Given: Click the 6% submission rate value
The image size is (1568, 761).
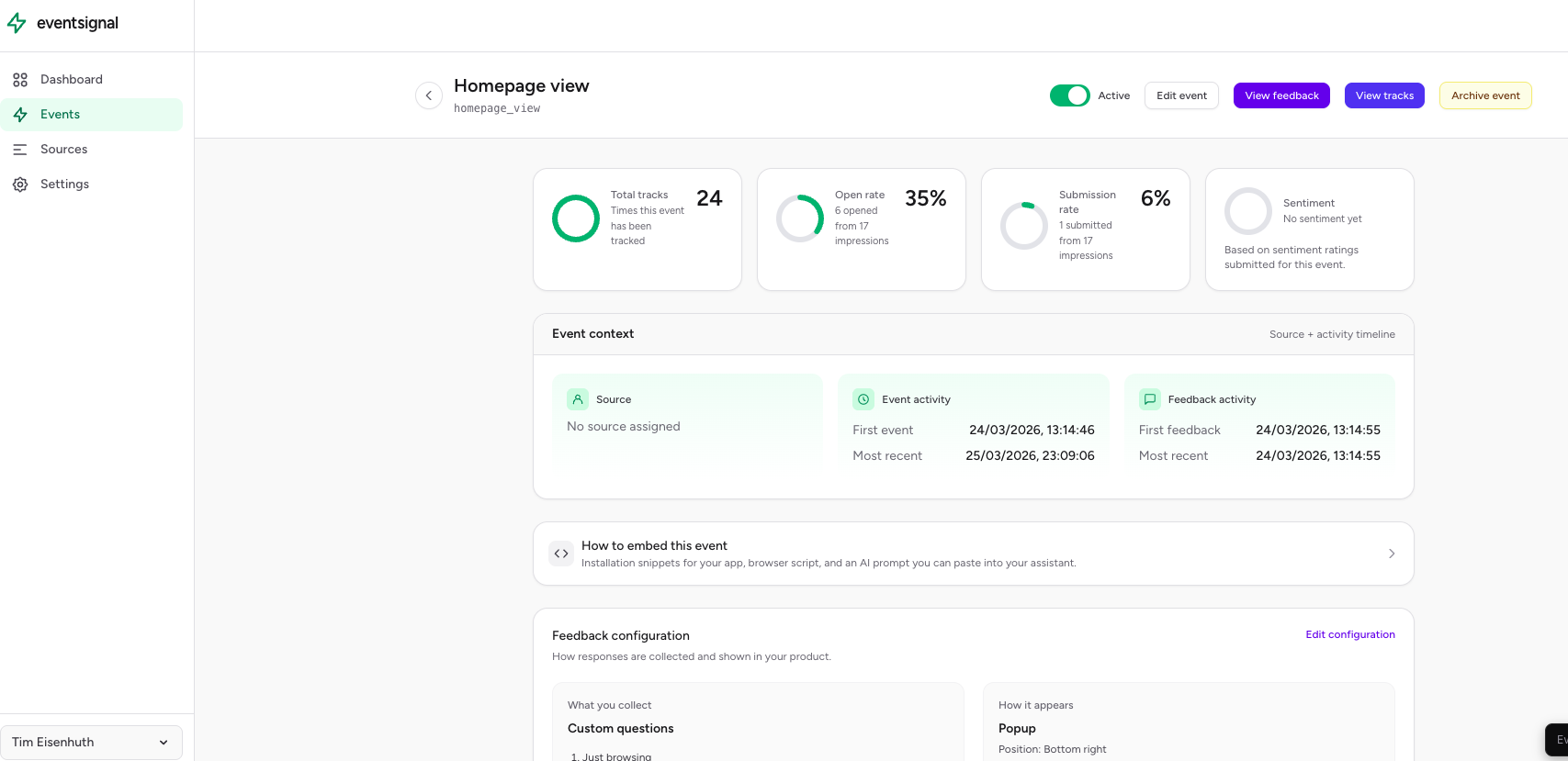Looking at the screenshot, I should (1156, 198).
